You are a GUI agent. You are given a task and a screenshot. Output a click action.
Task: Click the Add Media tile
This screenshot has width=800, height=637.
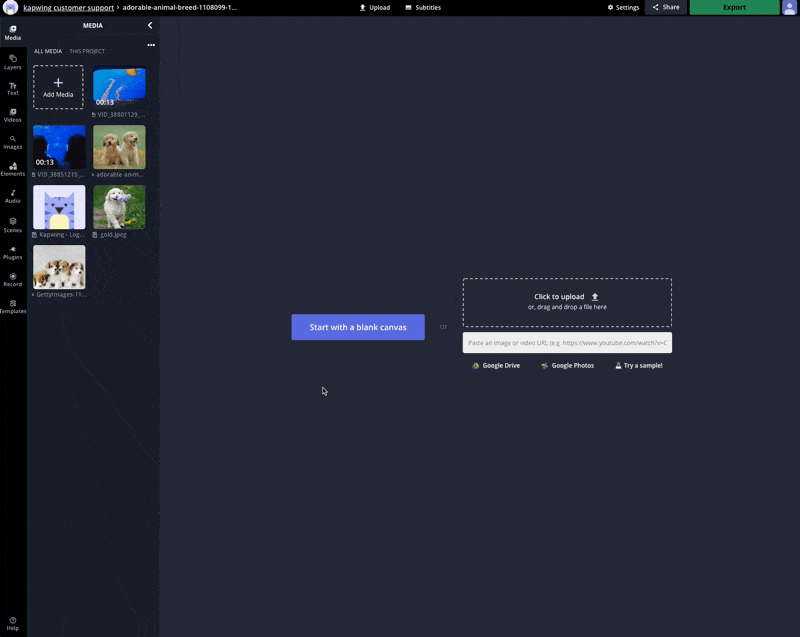pyautogui.click(x=58, y=87)
